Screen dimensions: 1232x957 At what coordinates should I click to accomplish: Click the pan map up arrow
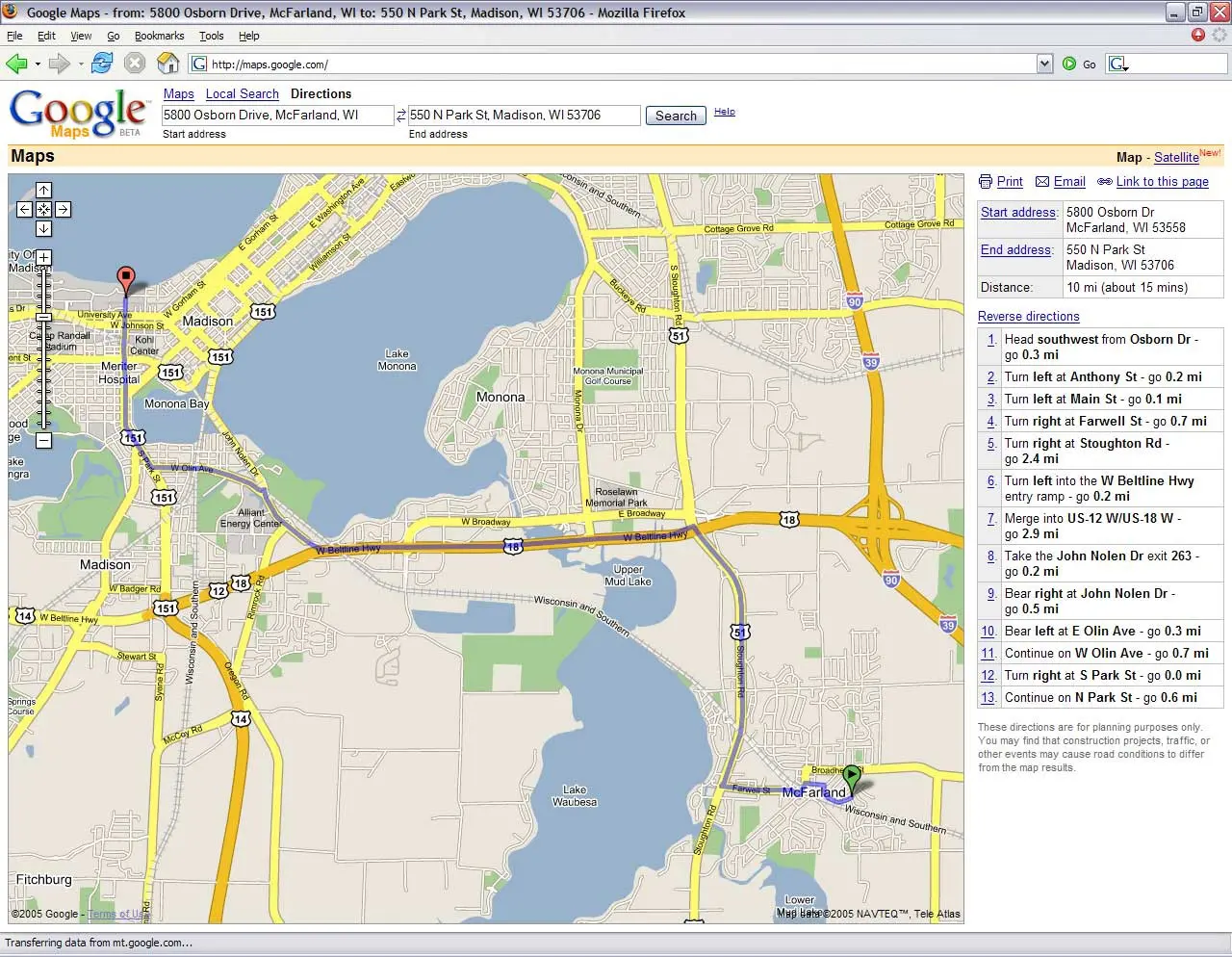click(x=43, y=191)
